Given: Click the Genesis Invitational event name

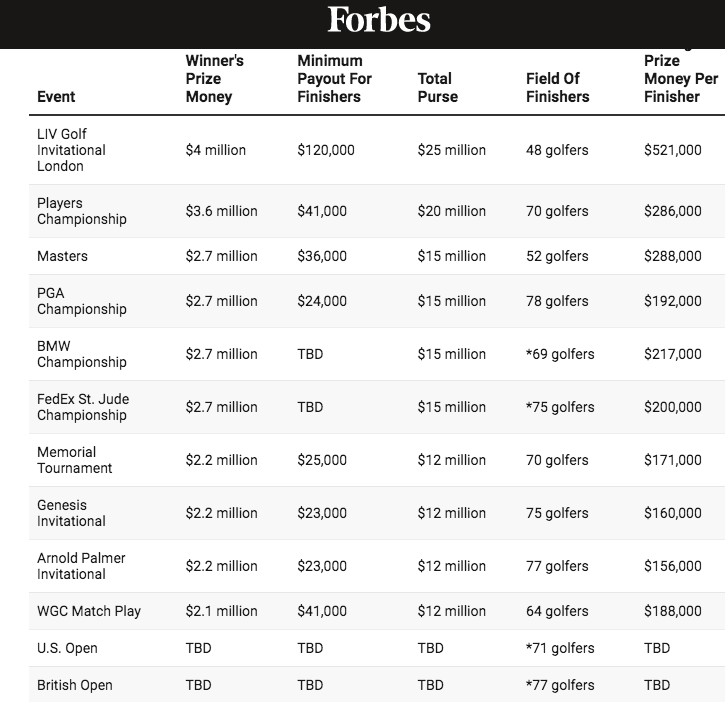Looking at the screenshot, I should pos(71,513).
